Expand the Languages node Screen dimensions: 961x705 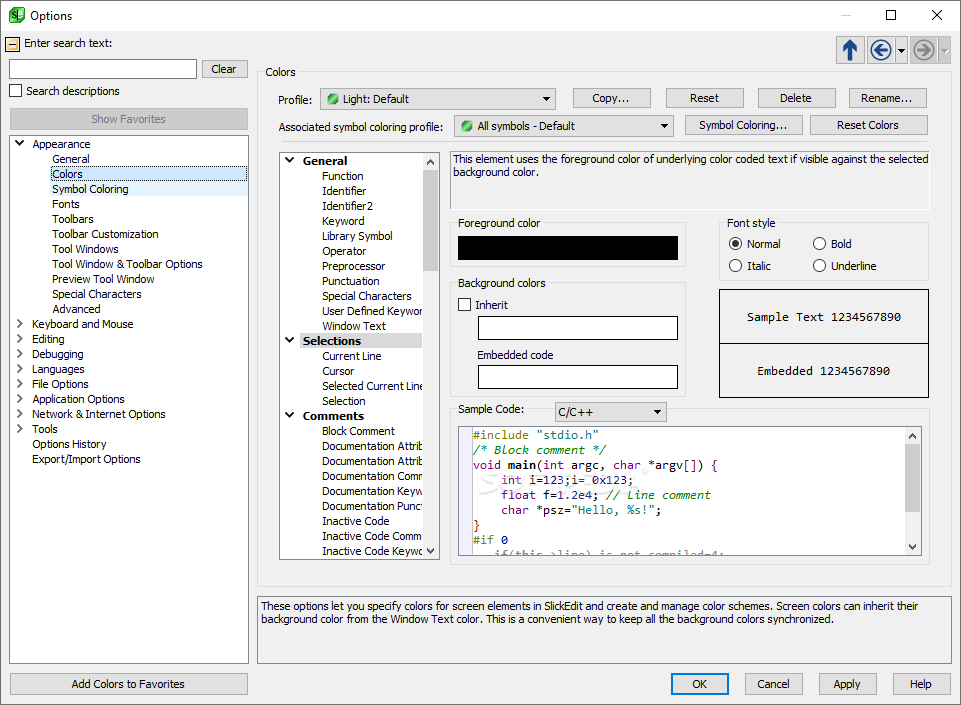click(x=20, y=369)
